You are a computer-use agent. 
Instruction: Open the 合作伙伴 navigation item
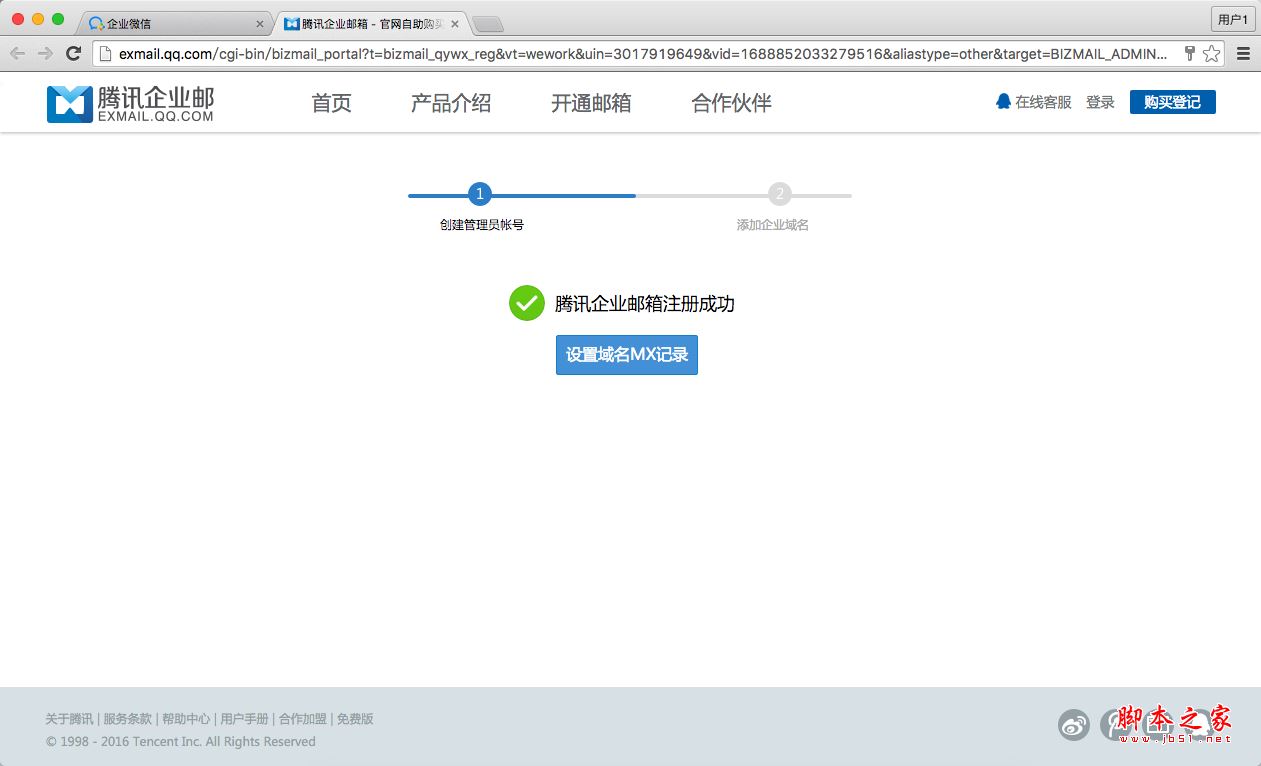pyautogui.click(x=729, y=103)
